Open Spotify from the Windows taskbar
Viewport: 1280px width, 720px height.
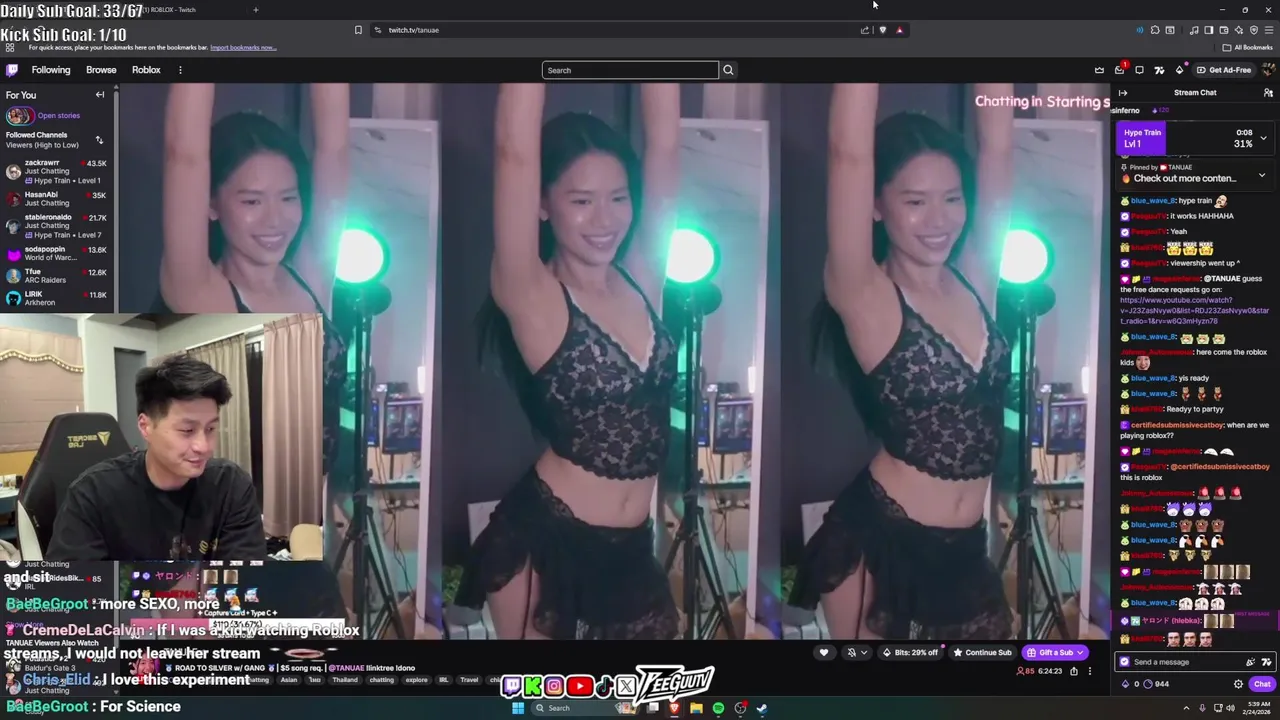[x=718, y=708]
